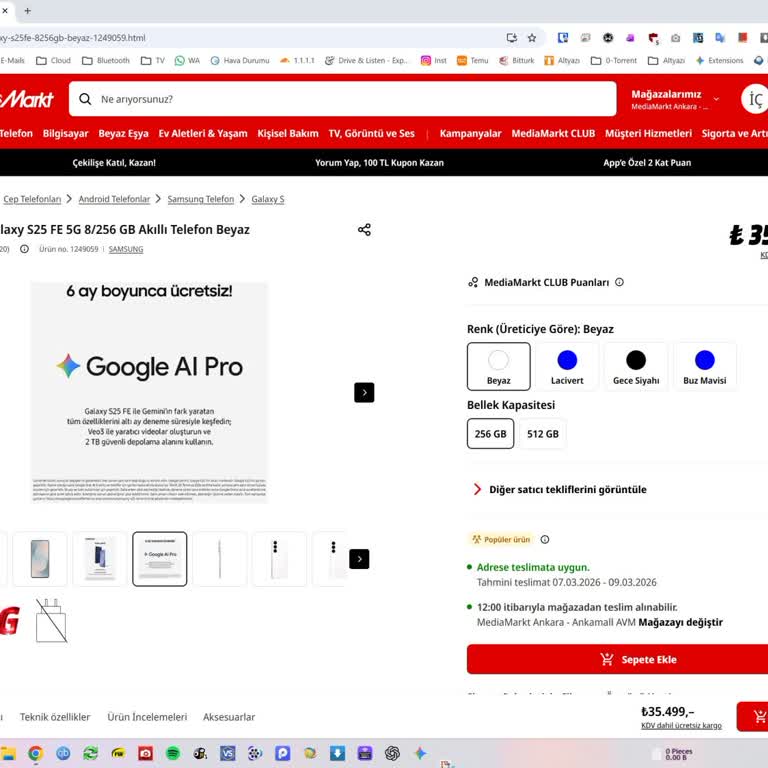The image size is (768, 768).
Task: Bookmark page with the star icon
Action: [531, 38]
